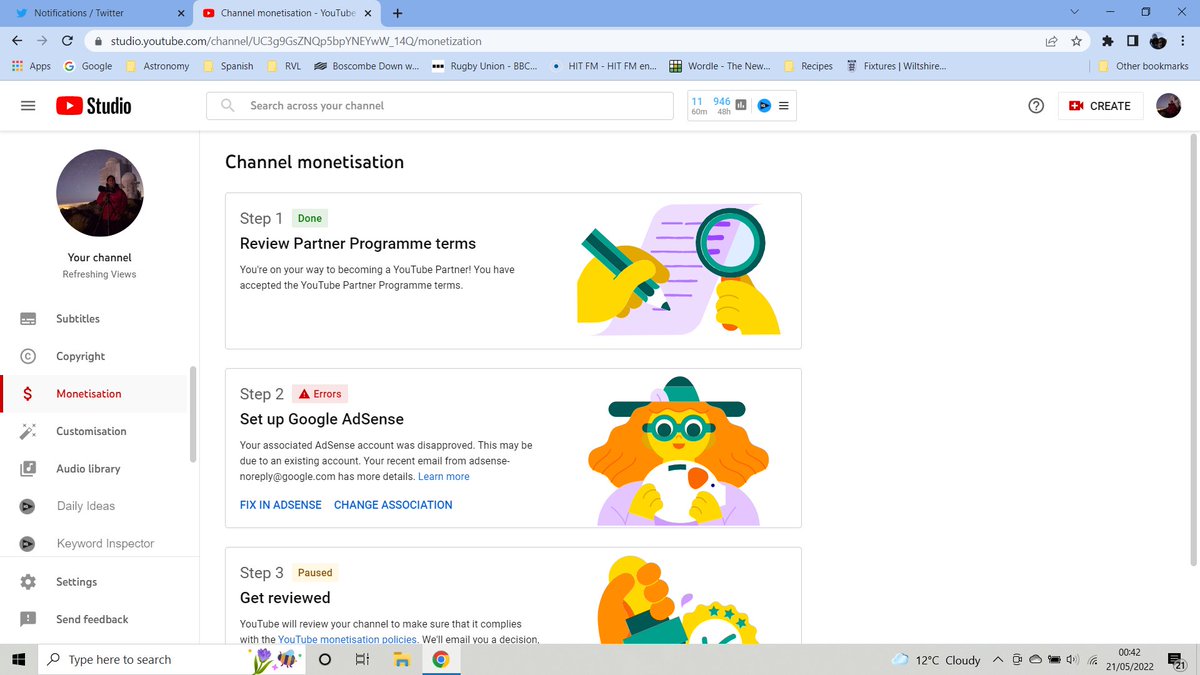Click the 946 views in 48h stat
Viewport: 1200px width, 675px height.
(722, 105)
